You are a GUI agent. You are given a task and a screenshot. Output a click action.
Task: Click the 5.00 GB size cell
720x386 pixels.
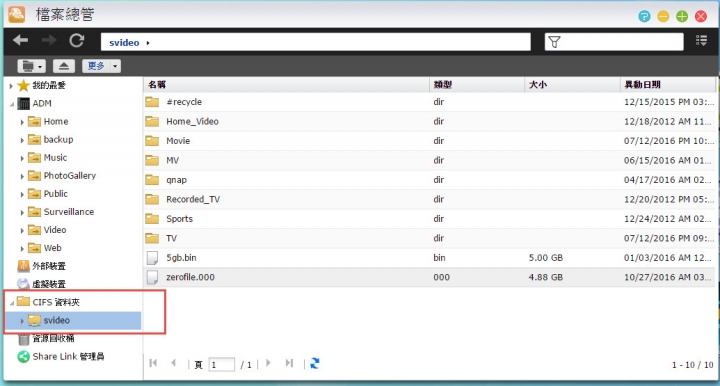546,258
